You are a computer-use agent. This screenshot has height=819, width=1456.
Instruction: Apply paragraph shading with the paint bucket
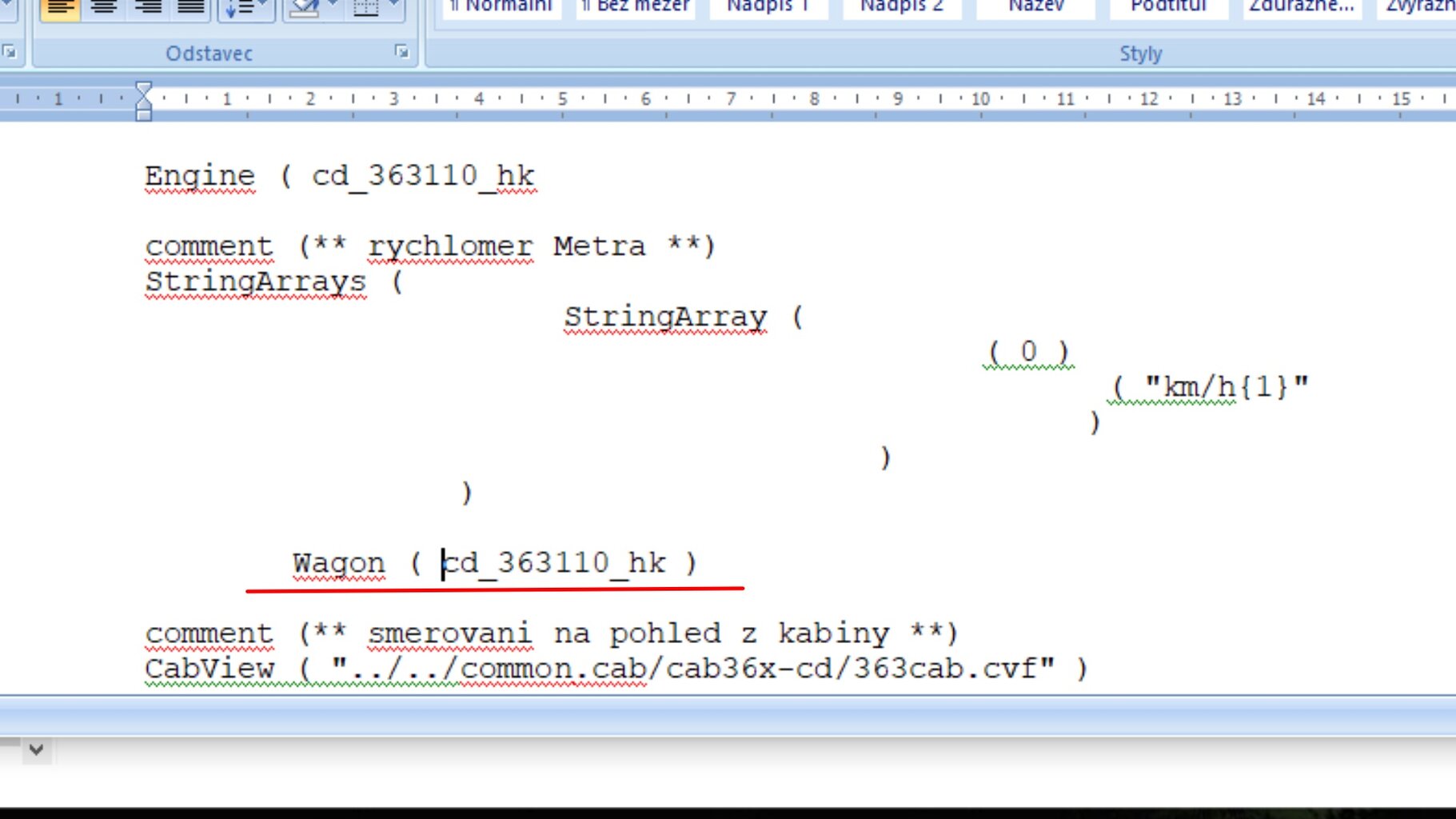pos(305,7)
